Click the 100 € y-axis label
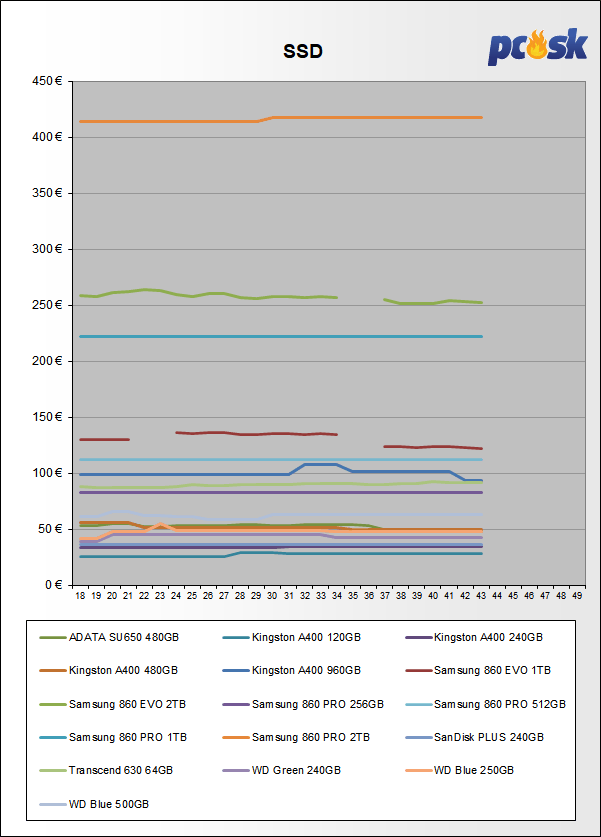 [x=47, y=473]
